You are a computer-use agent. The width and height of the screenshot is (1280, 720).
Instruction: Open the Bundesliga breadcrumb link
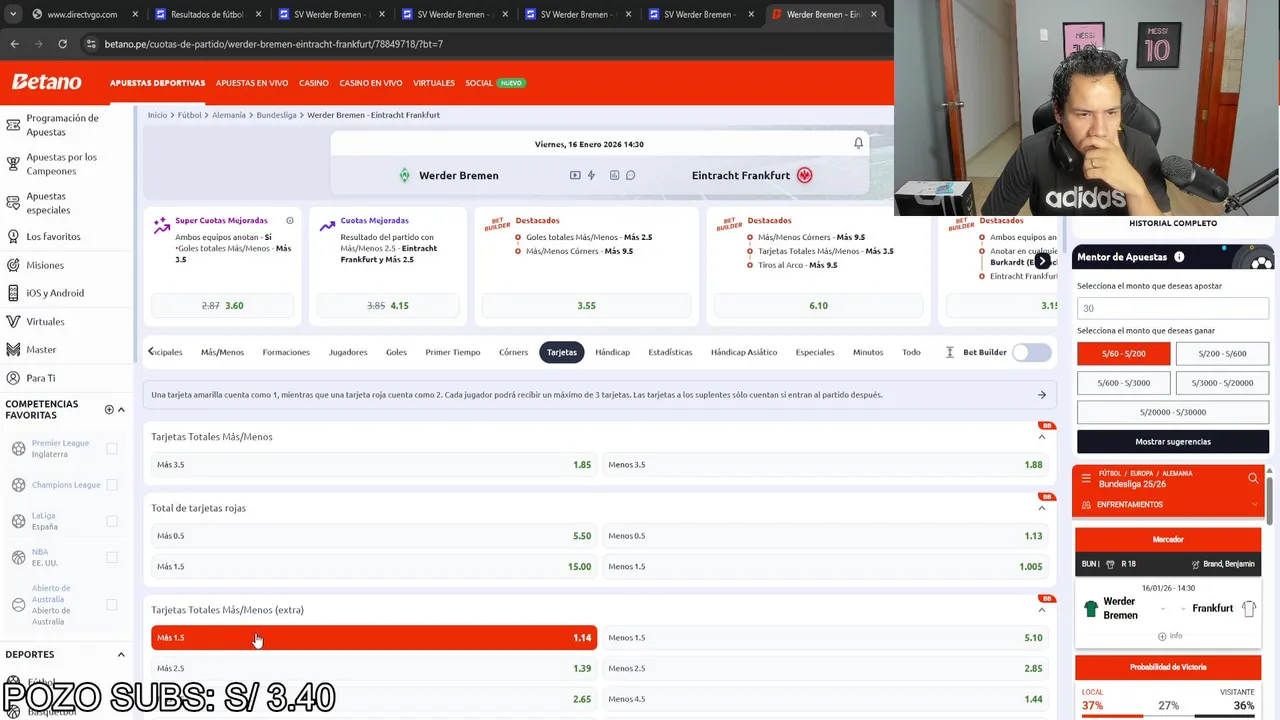276,115
